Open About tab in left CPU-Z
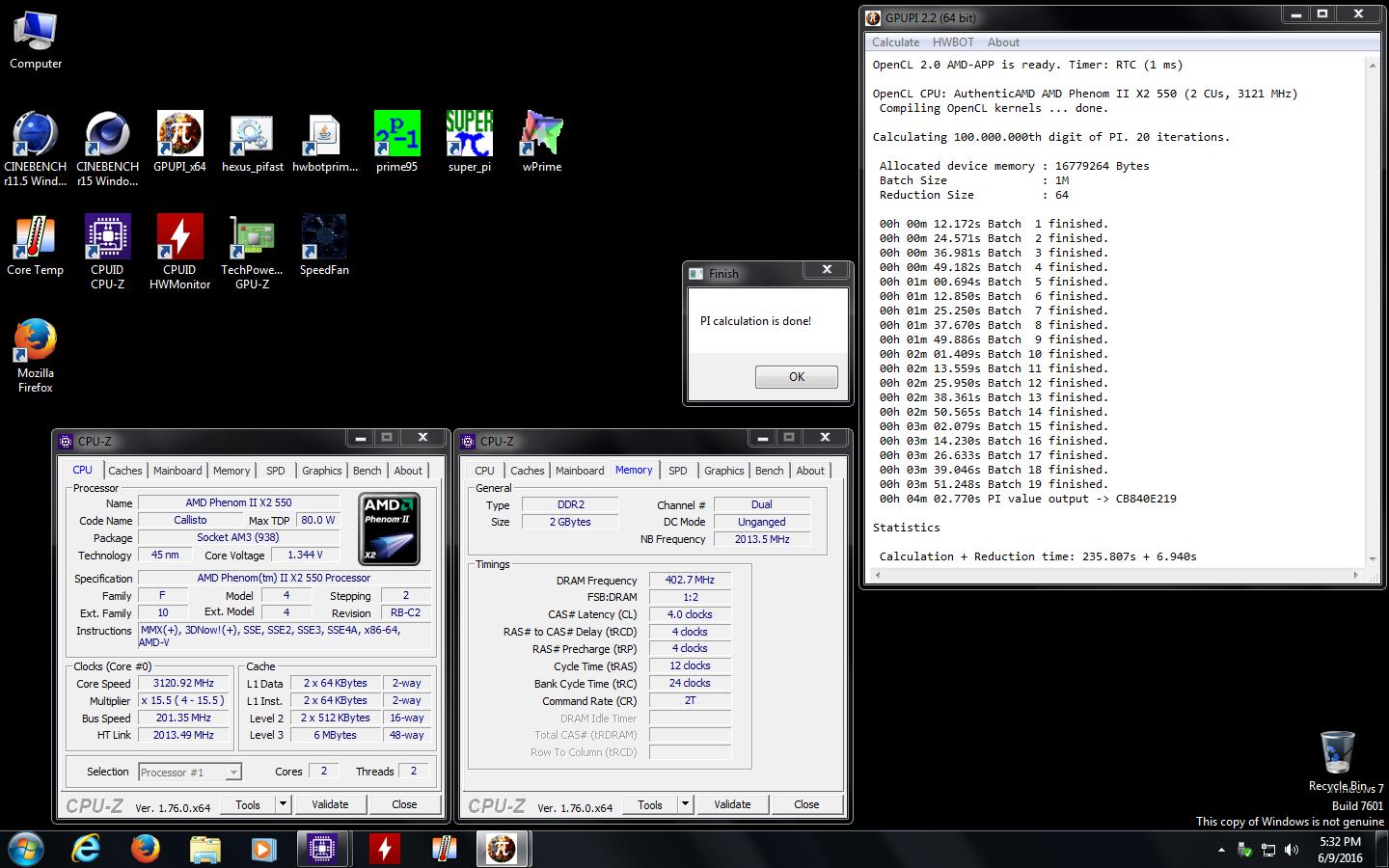This screenshot has height=868, width=1389. (408, 471)
